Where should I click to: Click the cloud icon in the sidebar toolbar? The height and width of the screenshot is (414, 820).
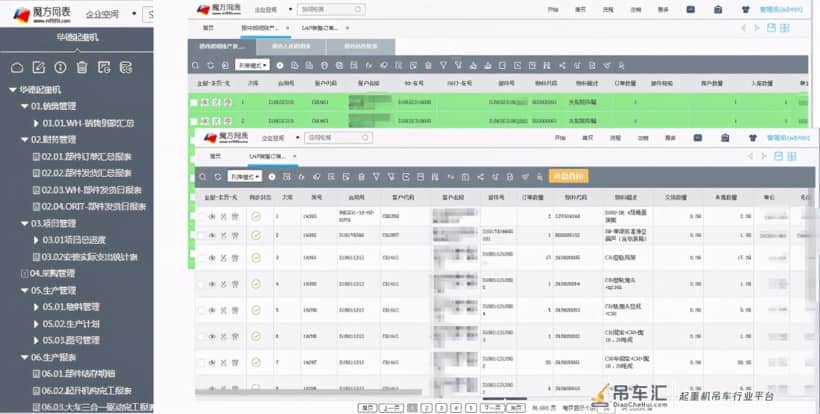[17, 67]
